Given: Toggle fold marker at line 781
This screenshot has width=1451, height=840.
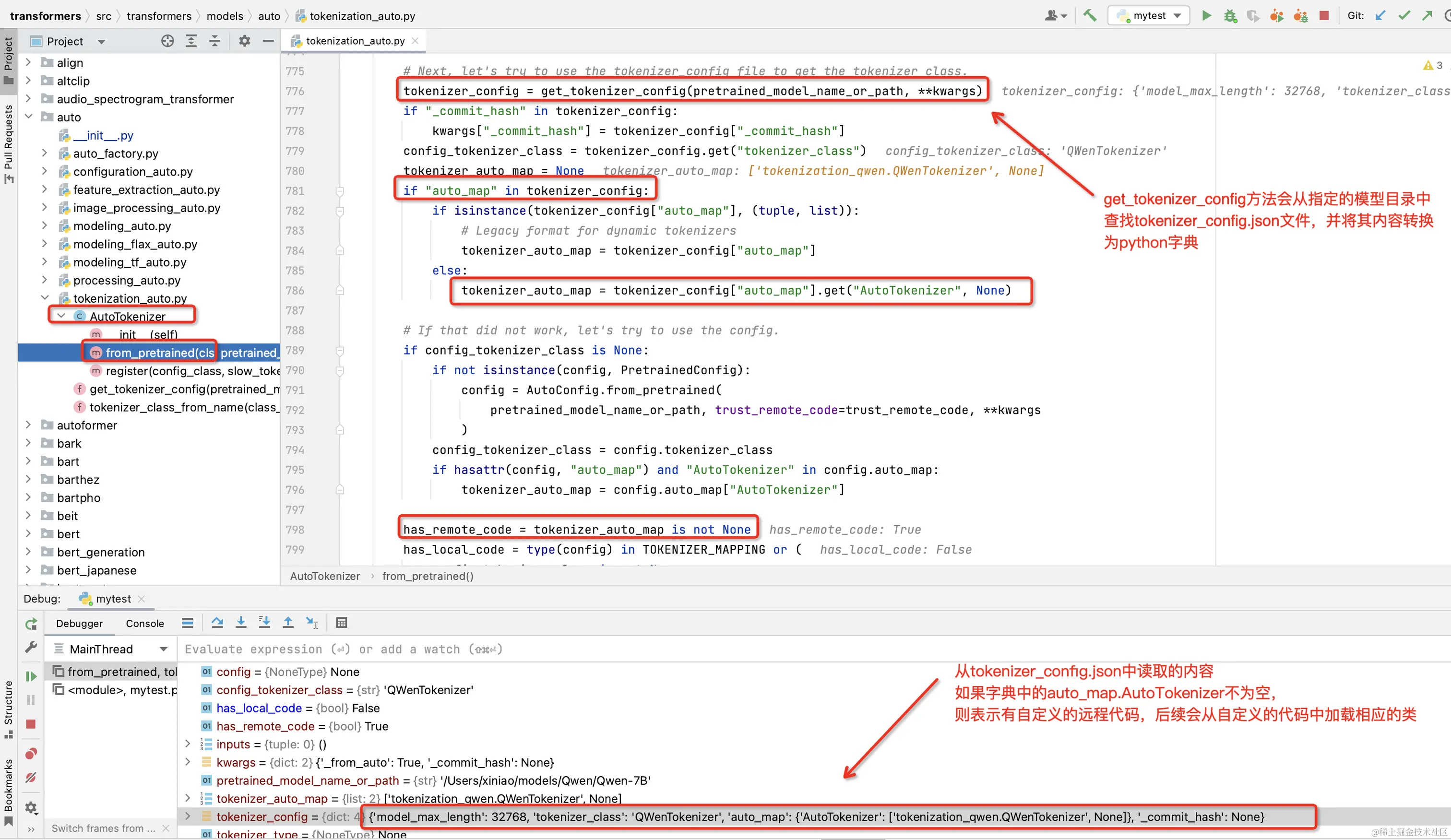Looking at the screenshot, I should coord(340,190).
